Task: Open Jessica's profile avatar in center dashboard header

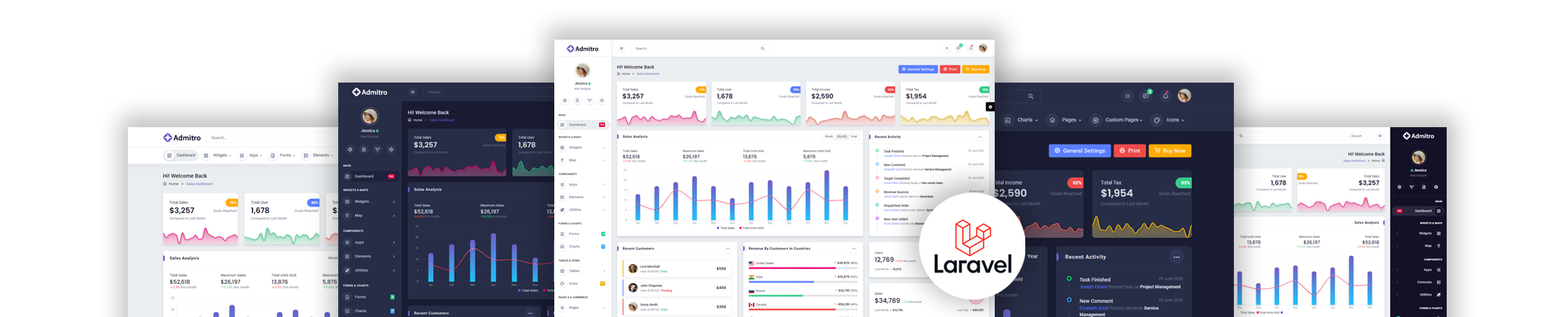Action: coord(982,48)
